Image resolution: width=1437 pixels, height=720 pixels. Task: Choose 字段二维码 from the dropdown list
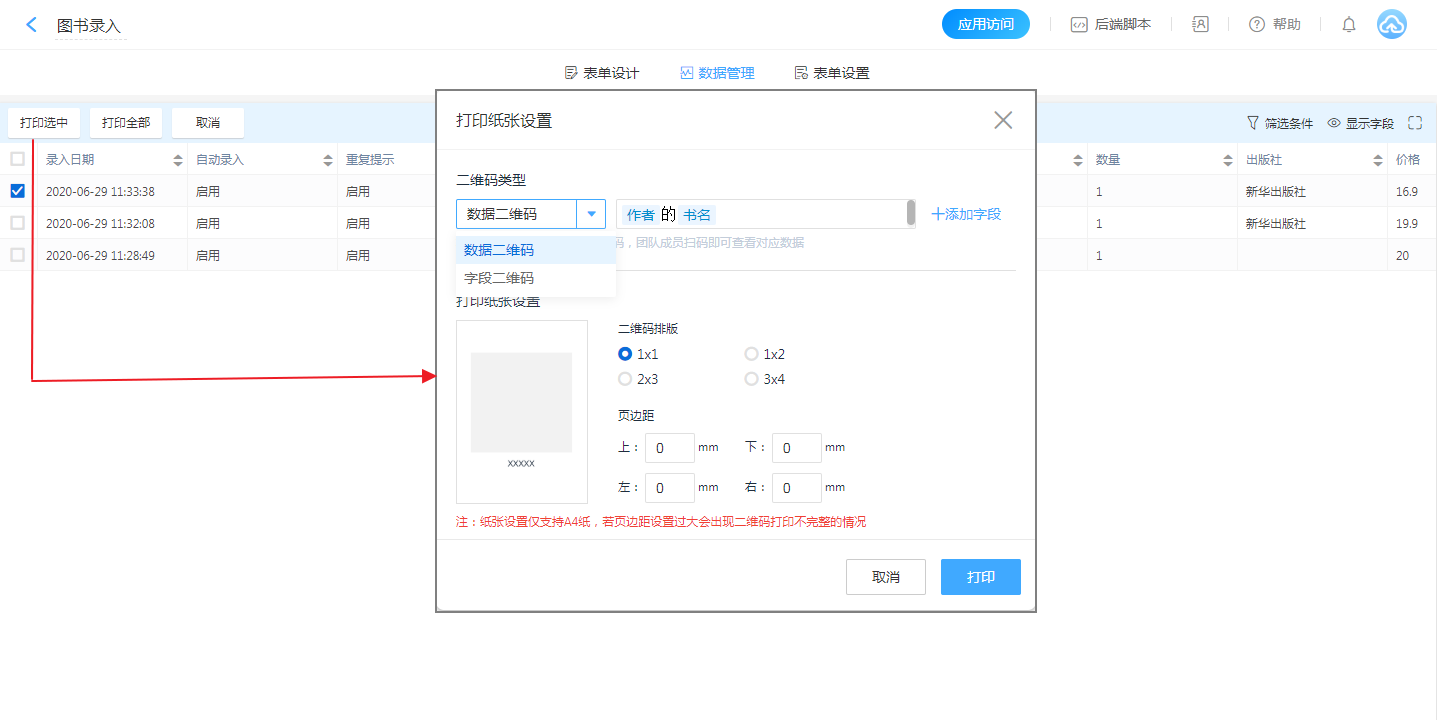[x=536, y=278]
